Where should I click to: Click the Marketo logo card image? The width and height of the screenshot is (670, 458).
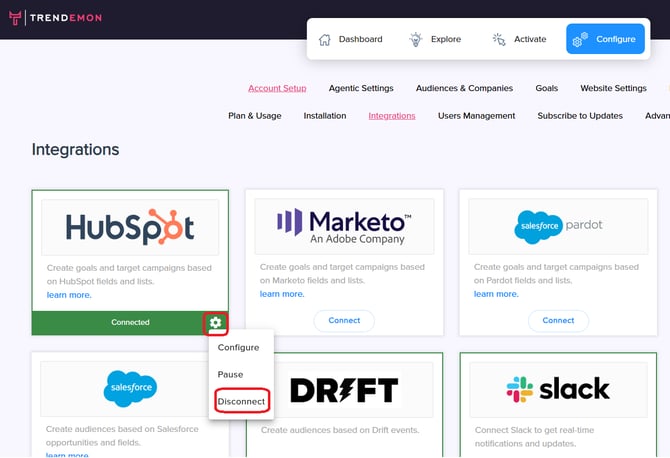[344, 226]
